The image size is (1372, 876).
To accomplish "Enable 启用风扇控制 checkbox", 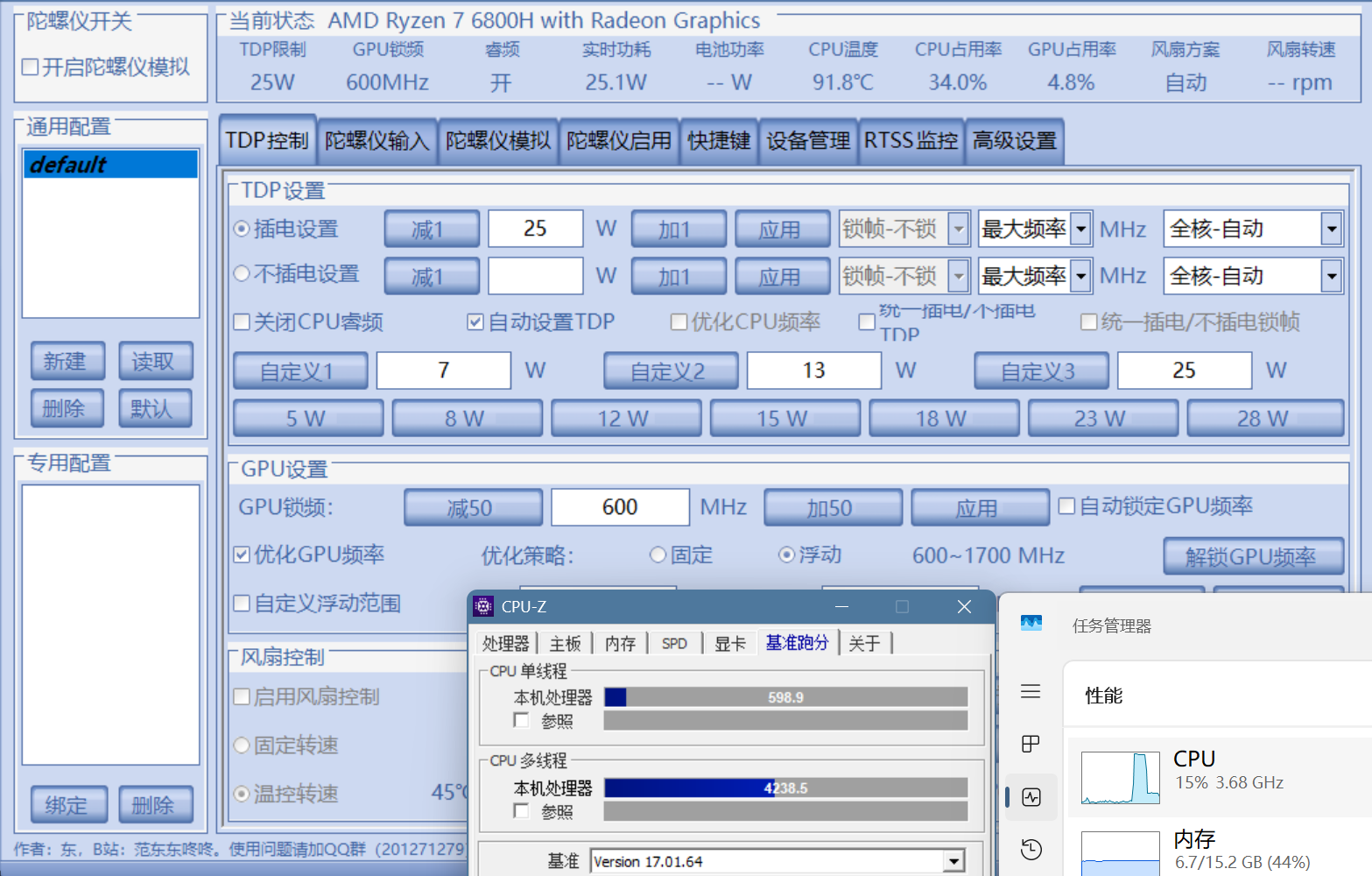I will click(242, 696).
